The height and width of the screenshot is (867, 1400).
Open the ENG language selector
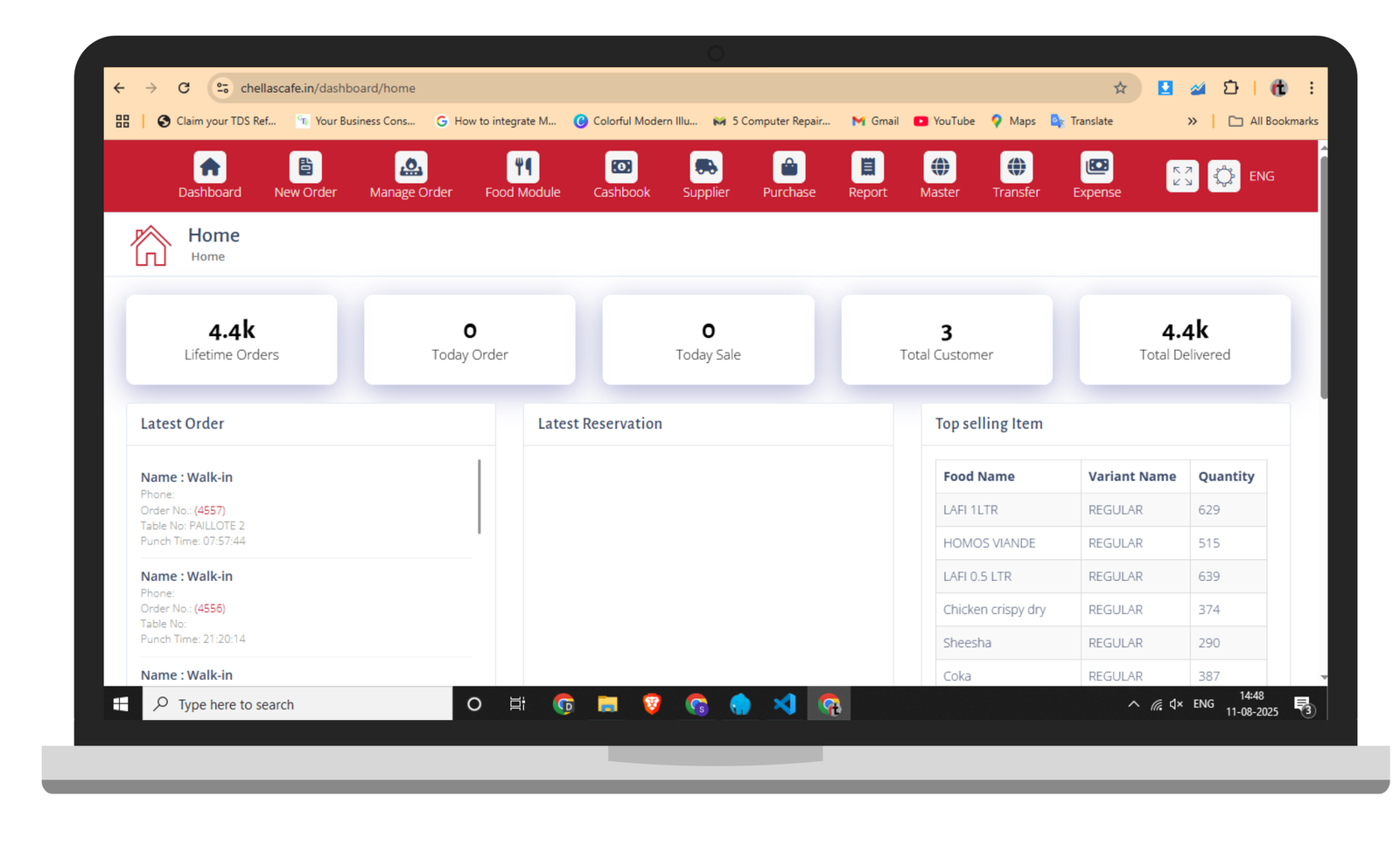(x=1261, y=176)
